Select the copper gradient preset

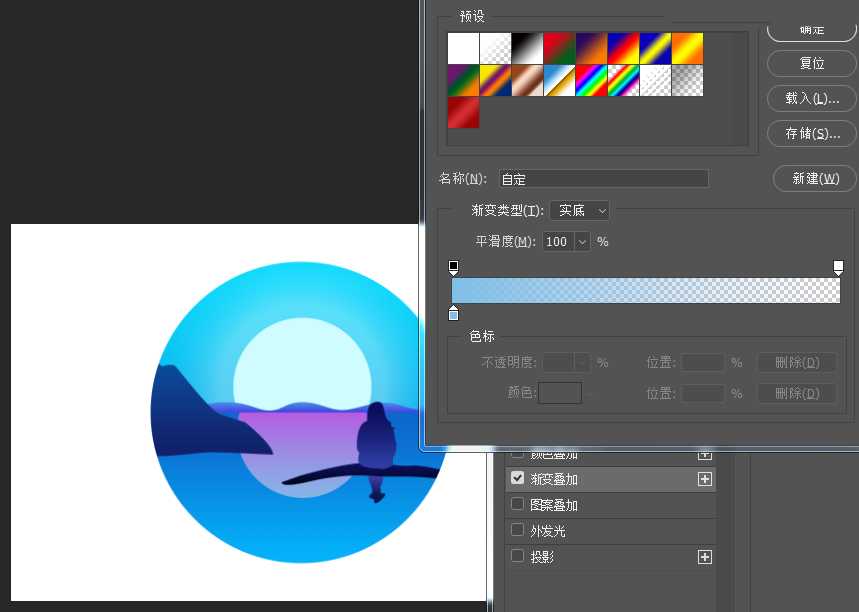pyautogui.click(x=526, y=80)
